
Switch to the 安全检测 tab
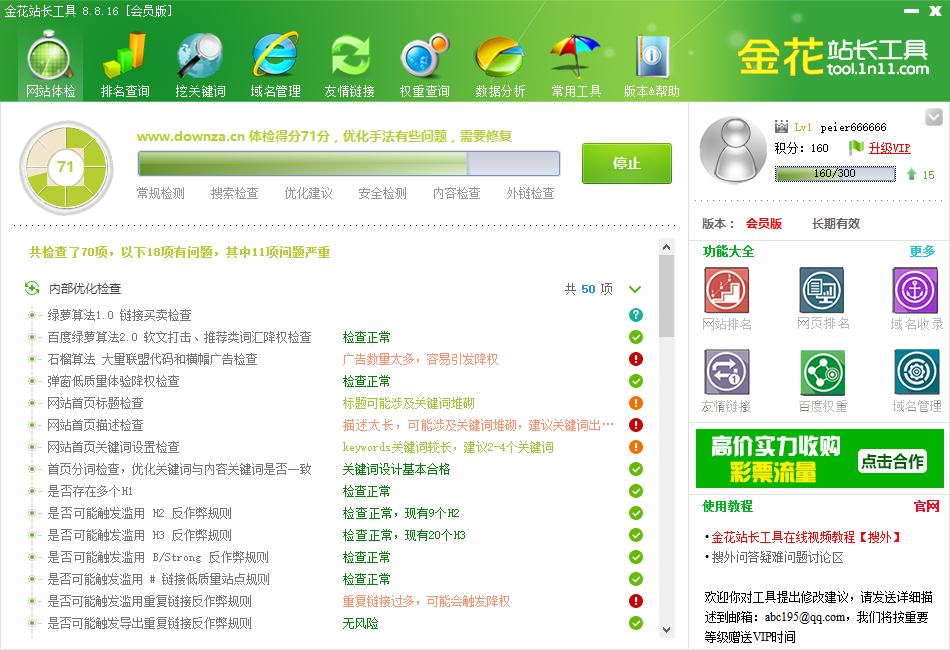click(x=382, y=193)
